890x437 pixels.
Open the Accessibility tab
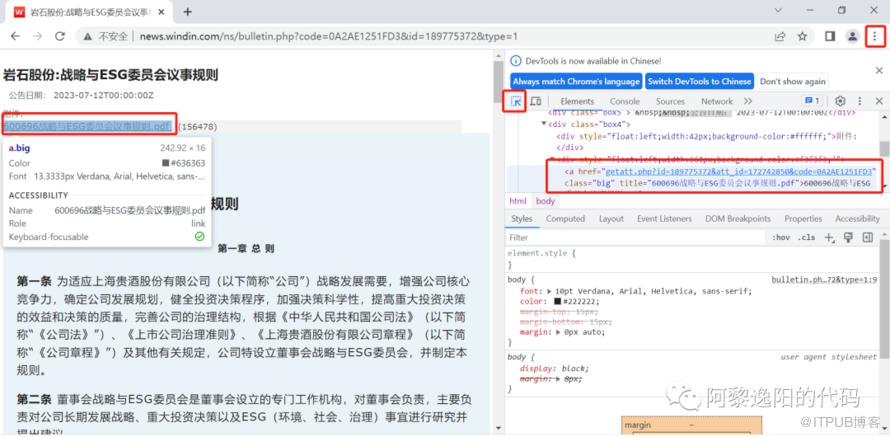click(x=857, y=219)
